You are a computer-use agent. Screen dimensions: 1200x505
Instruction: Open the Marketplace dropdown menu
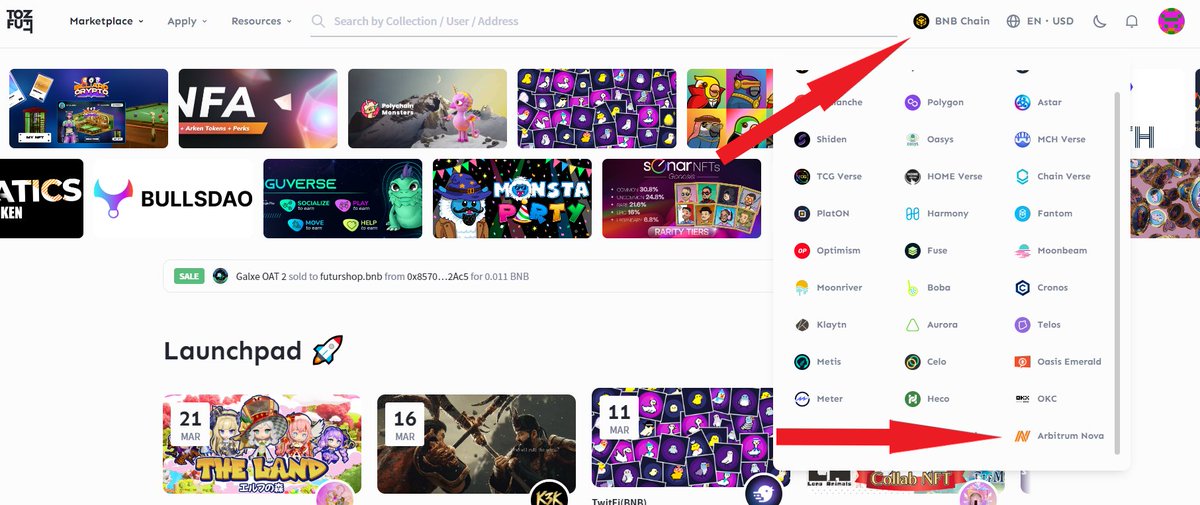pyautogui.click(x=107, y=21)
